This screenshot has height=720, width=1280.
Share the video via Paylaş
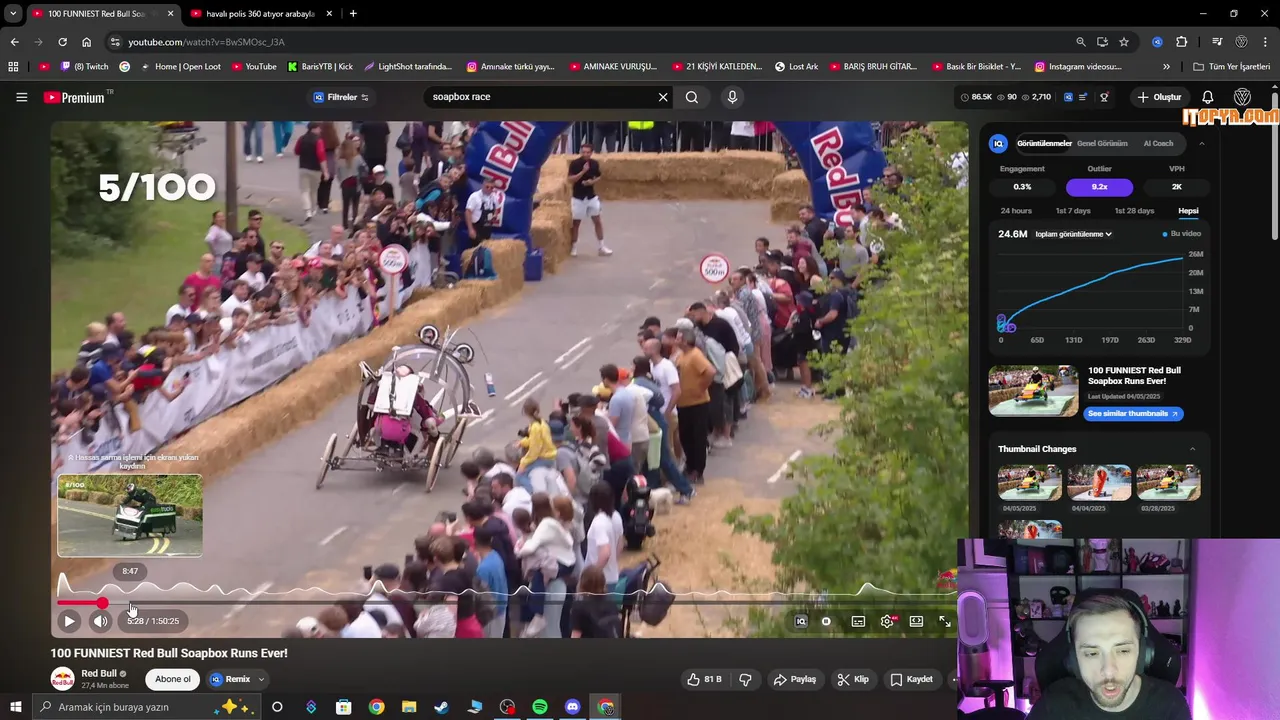click(x=795, y=679)
